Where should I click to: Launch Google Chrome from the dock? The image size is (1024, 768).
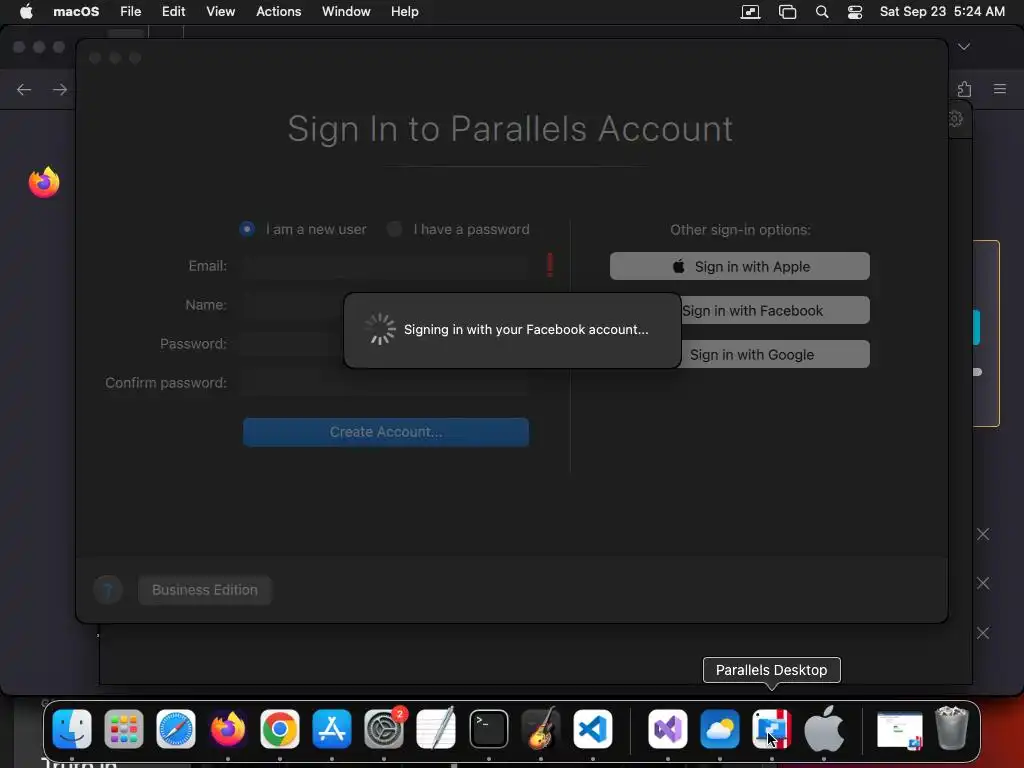click(x=280, y=729)
